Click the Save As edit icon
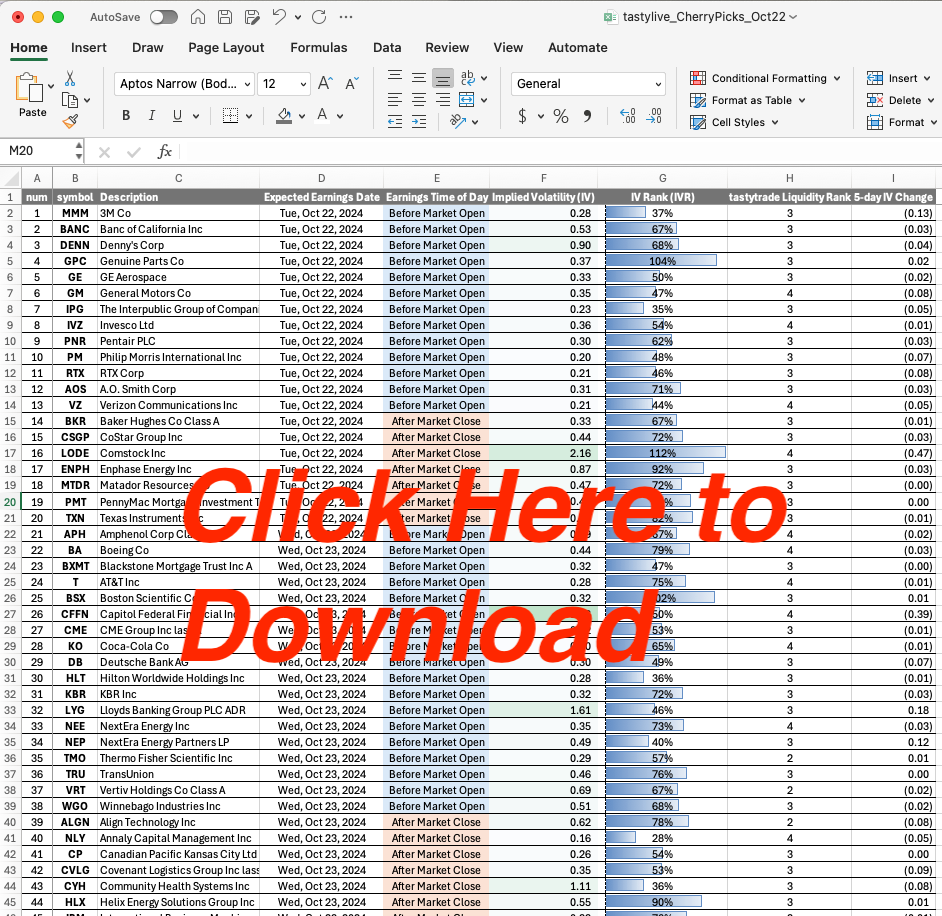The width and height of the screenshot is (942, 916). pyautogui.click(x=252, y=17)
